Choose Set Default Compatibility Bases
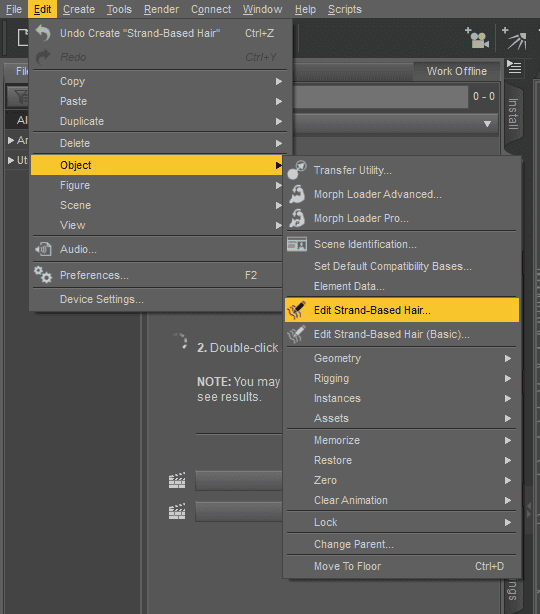The width and height of the screenshot is (540, 614). tap(402, 266)
